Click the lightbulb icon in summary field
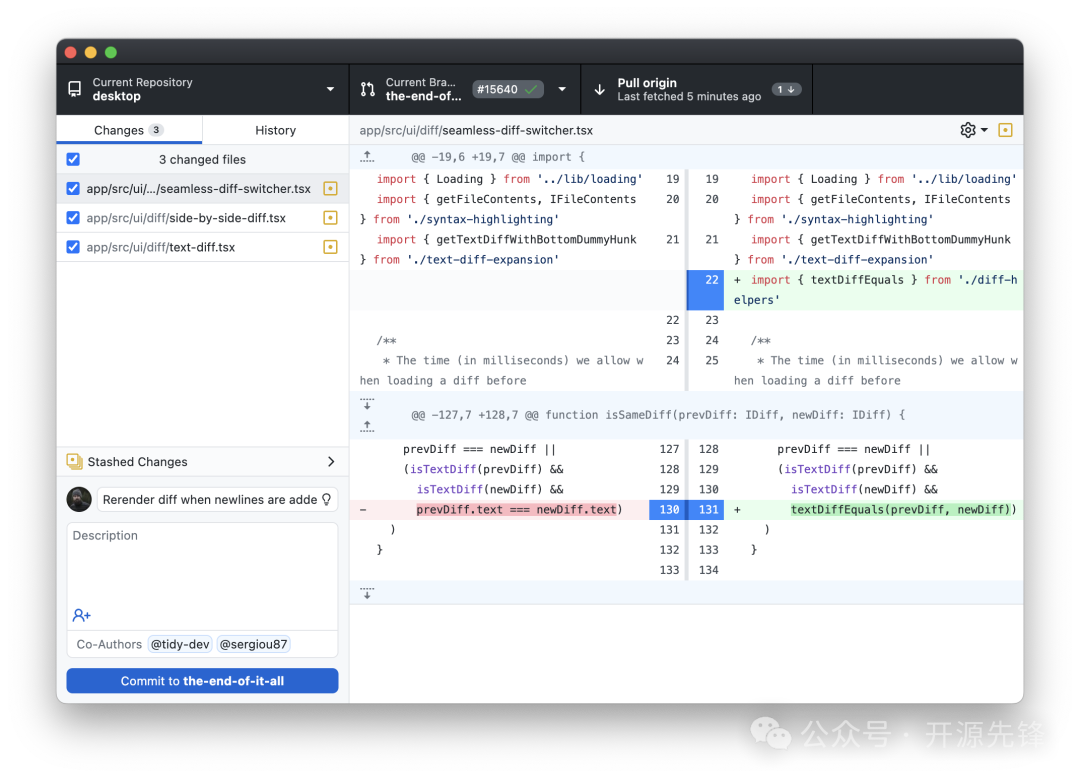Viewport: 1080px width, 778px height. (326, 499)
